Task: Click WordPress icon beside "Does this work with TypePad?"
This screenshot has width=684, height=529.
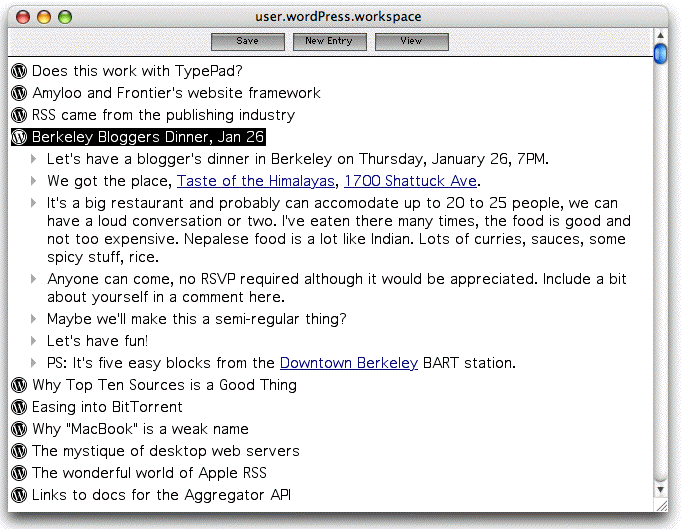Action: 19,71
